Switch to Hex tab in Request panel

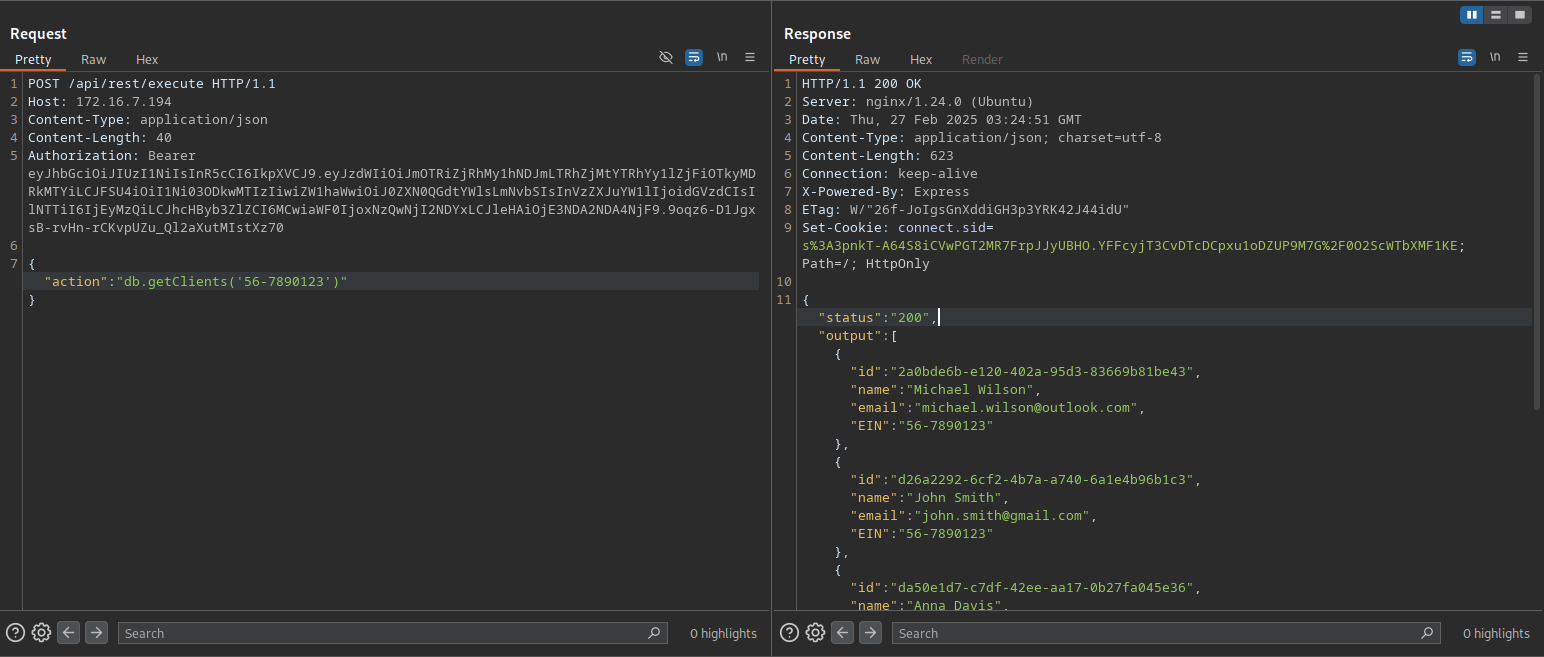point(147,60)
